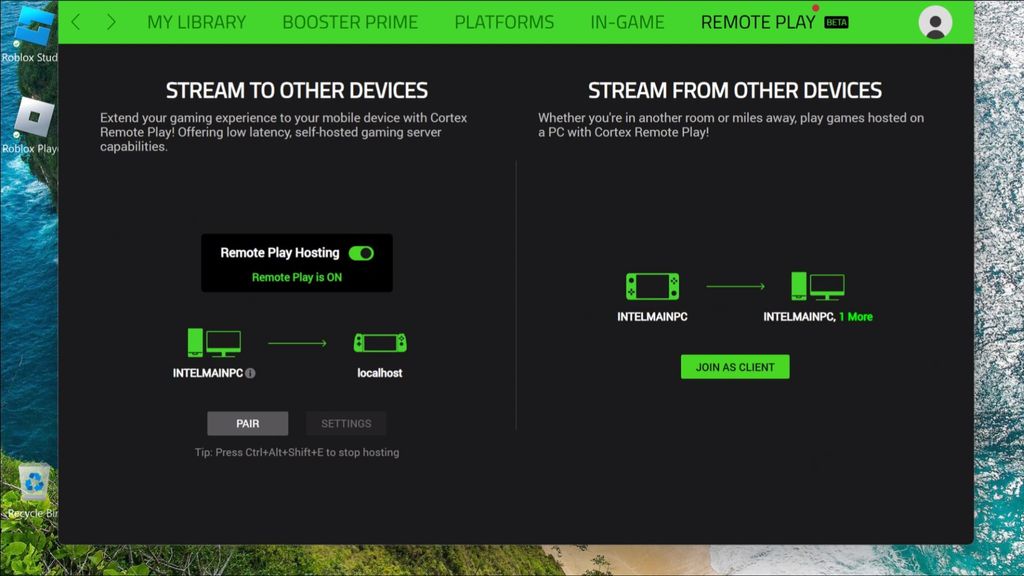Image resolution: width=1024 pixels, height=576 pixels.
Task: Click the localhost handheld device icon
Action: tap(379, 343)
